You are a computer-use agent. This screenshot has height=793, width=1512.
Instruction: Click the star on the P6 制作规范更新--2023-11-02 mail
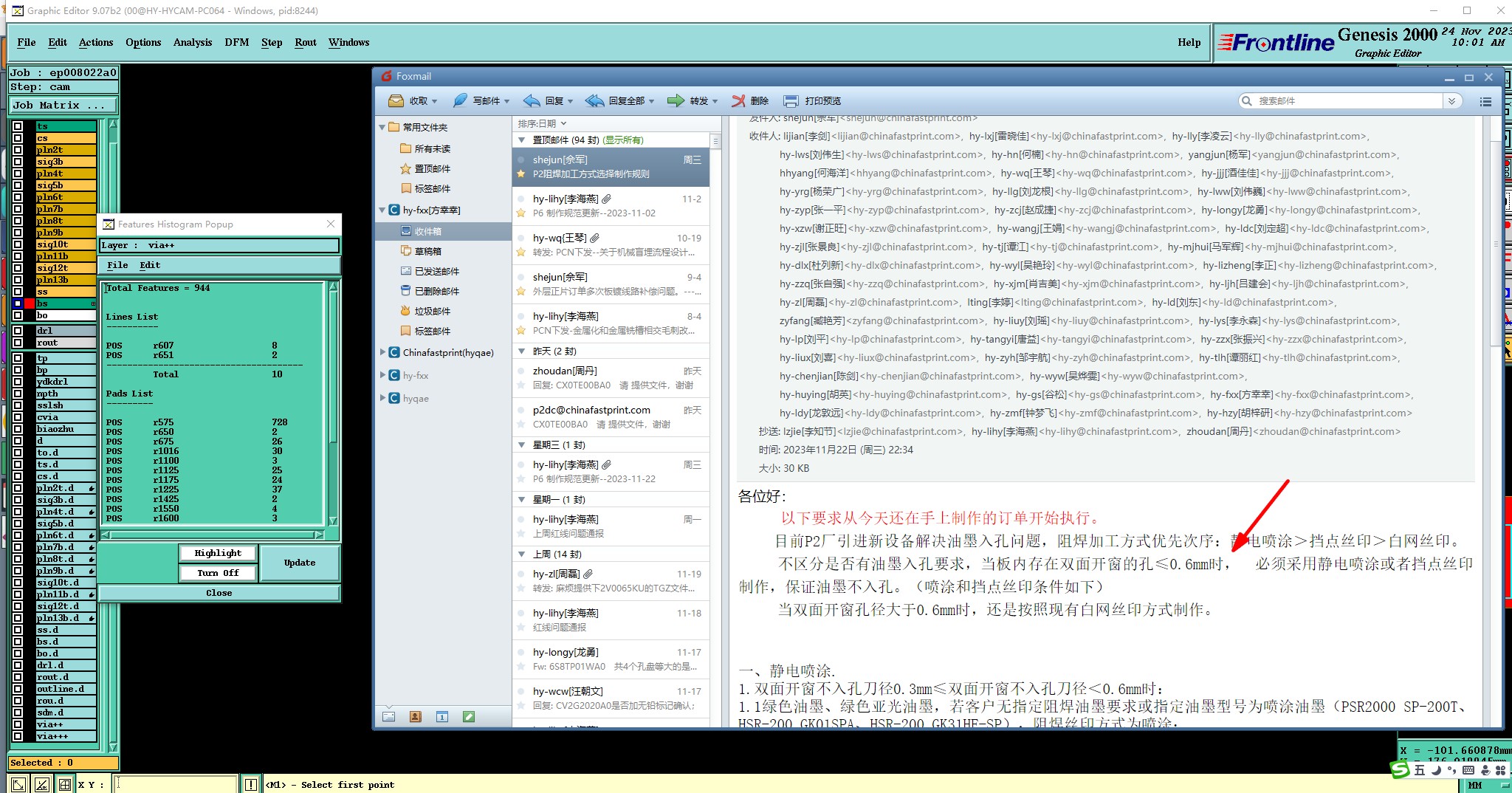[x=520, y=213]
